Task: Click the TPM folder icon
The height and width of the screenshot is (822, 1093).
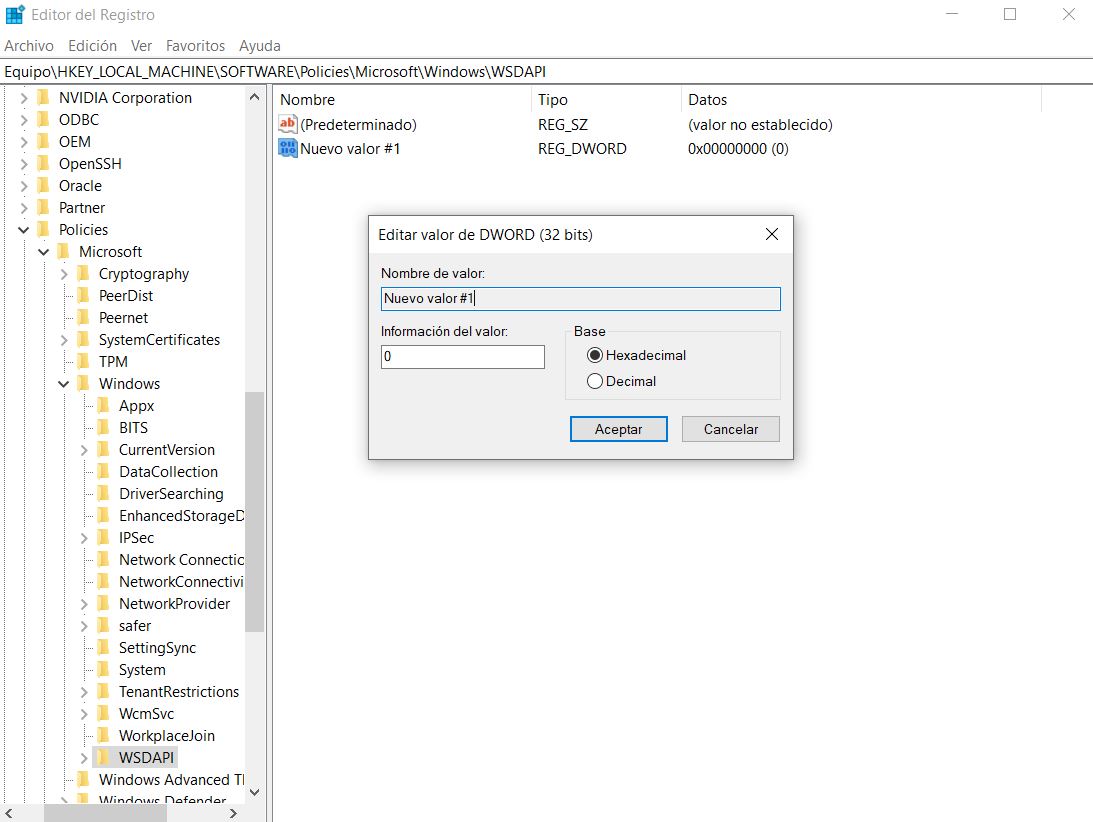Action: click(x=84, y=362)
